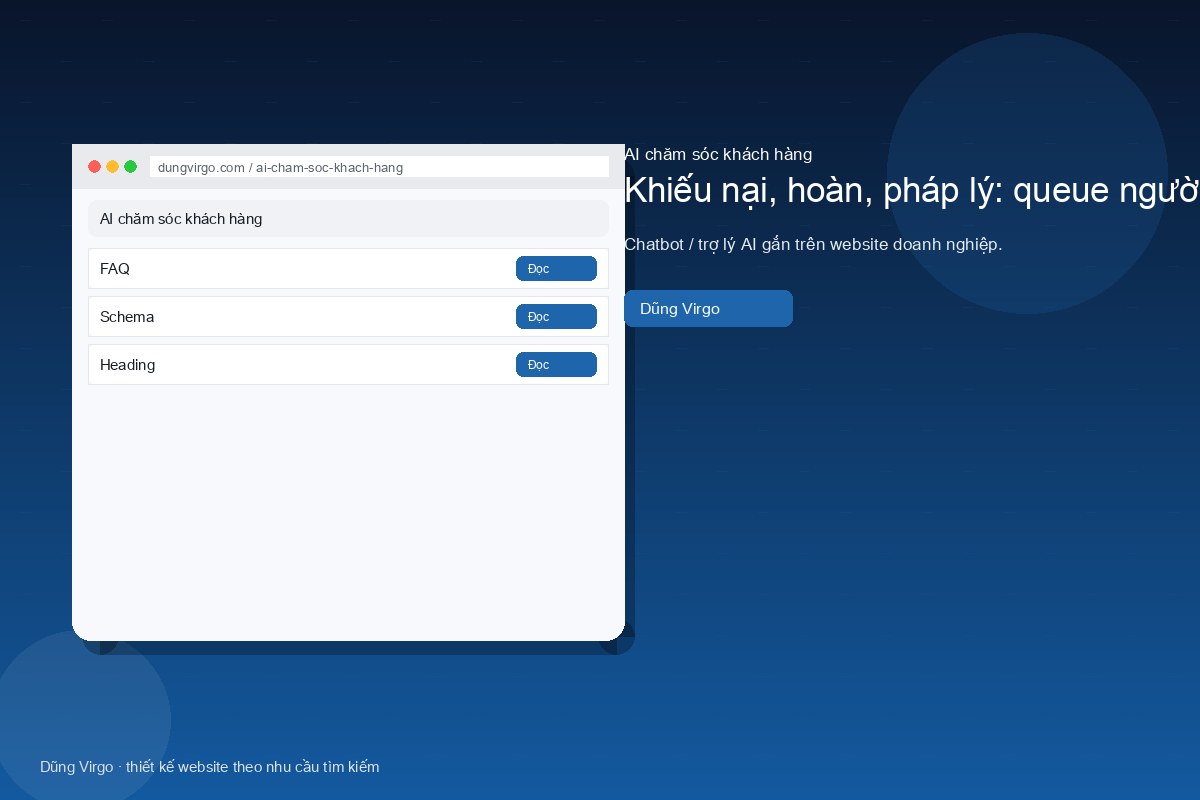Click the yellow minimize dot in mock browser
Screen dimensions: 1200x800
point(113,167)
